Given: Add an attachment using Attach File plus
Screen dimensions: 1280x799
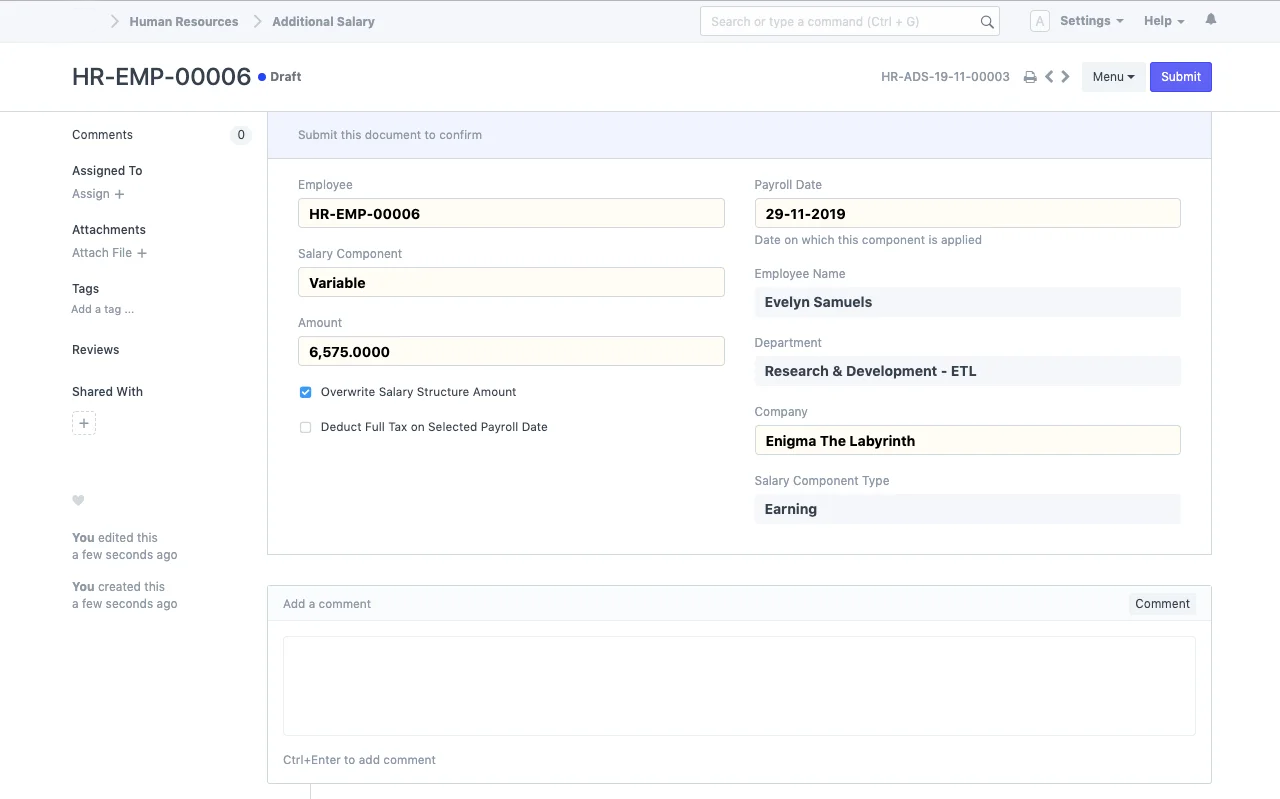Looking at the screenshot, I should coord(141,253).
